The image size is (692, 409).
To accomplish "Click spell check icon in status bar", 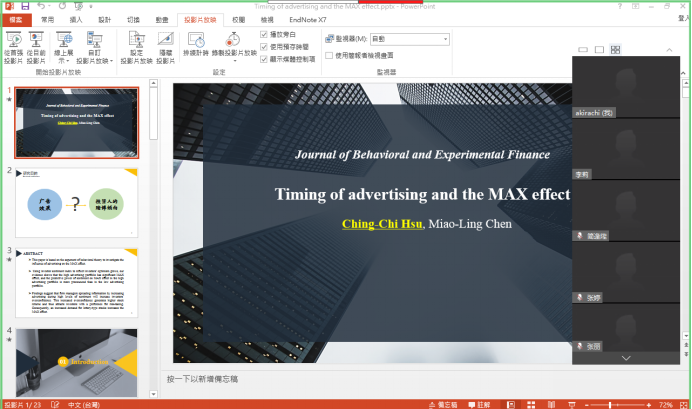I will [x=55, y=405].
